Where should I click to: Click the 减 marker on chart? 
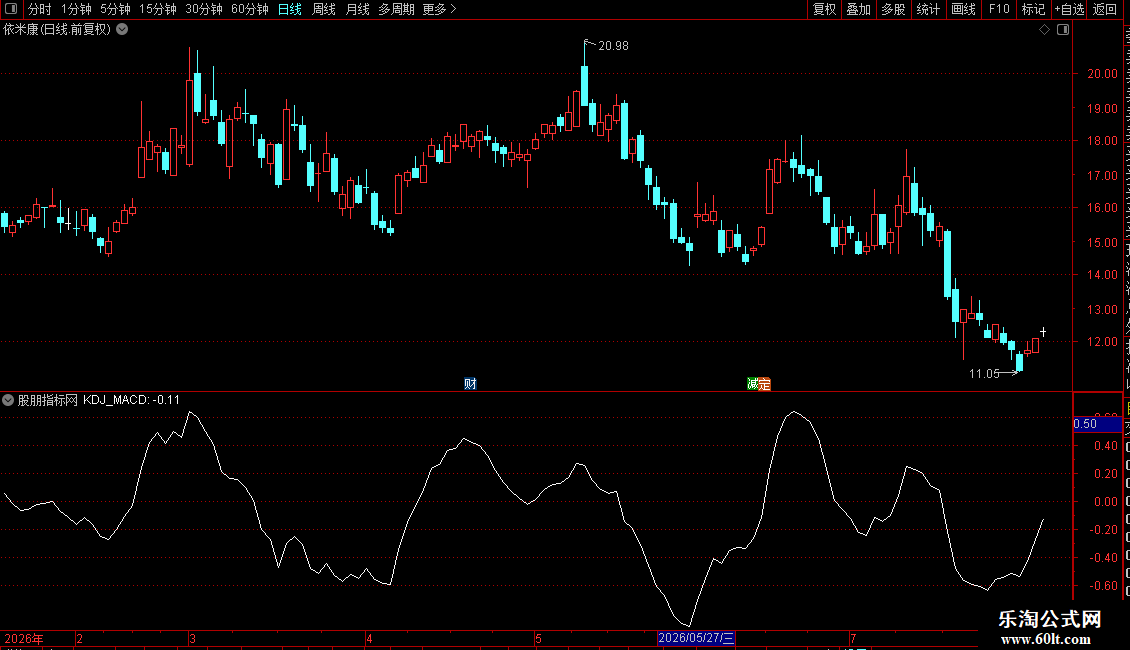point(752,383)
